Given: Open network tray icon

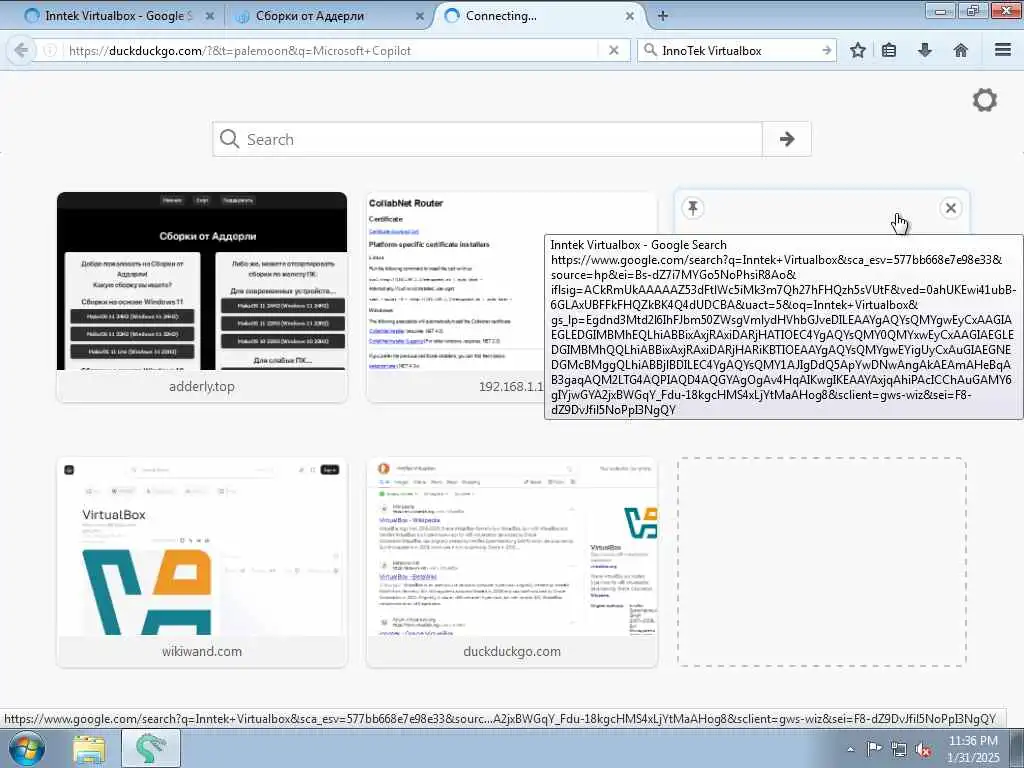Looking at the screenshot, I should (899, 749).
